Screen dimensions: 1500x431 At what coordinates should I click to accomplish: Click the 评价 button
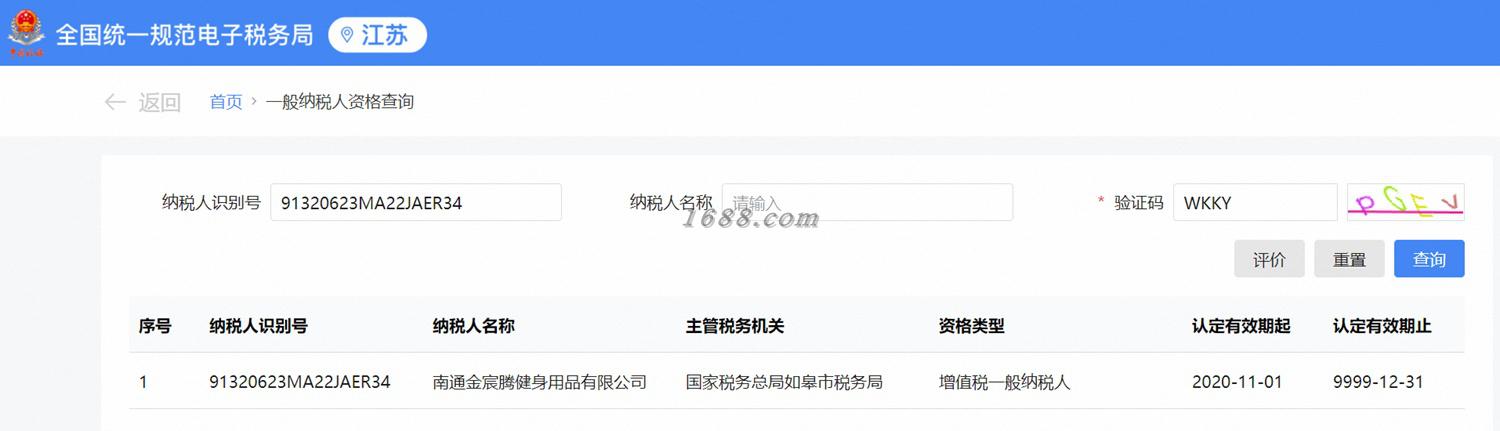(1270, 259)
